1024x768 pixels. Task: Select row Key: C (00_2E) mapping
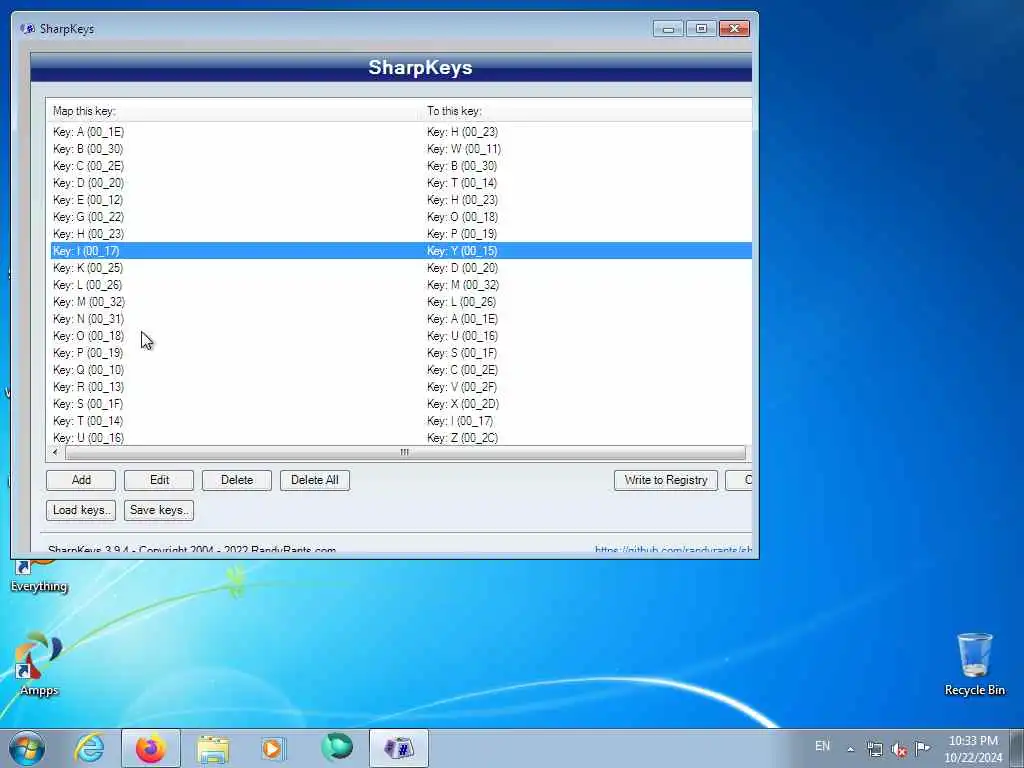click(x=401, y=166)
